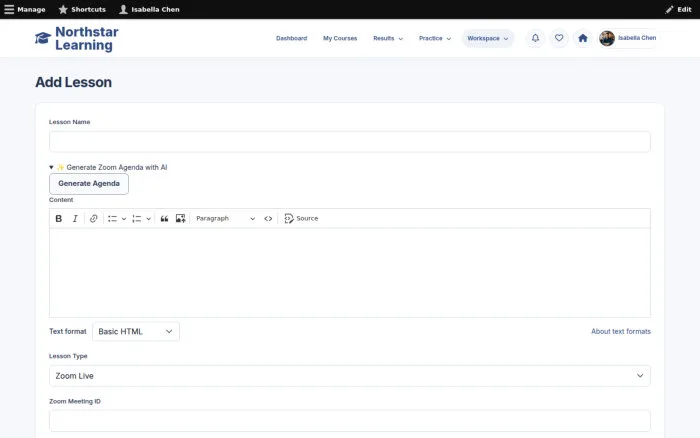Toggle Source editing mode
Viewport: 700px width, 438px height.
(301, 218)
